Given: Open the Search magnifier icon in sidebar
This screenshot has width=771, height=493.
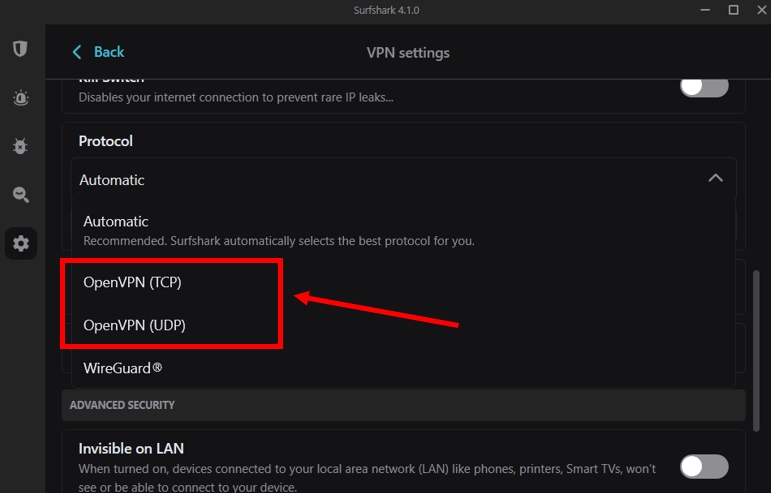Looking at the screenshot, I should [x=20, y=195].
